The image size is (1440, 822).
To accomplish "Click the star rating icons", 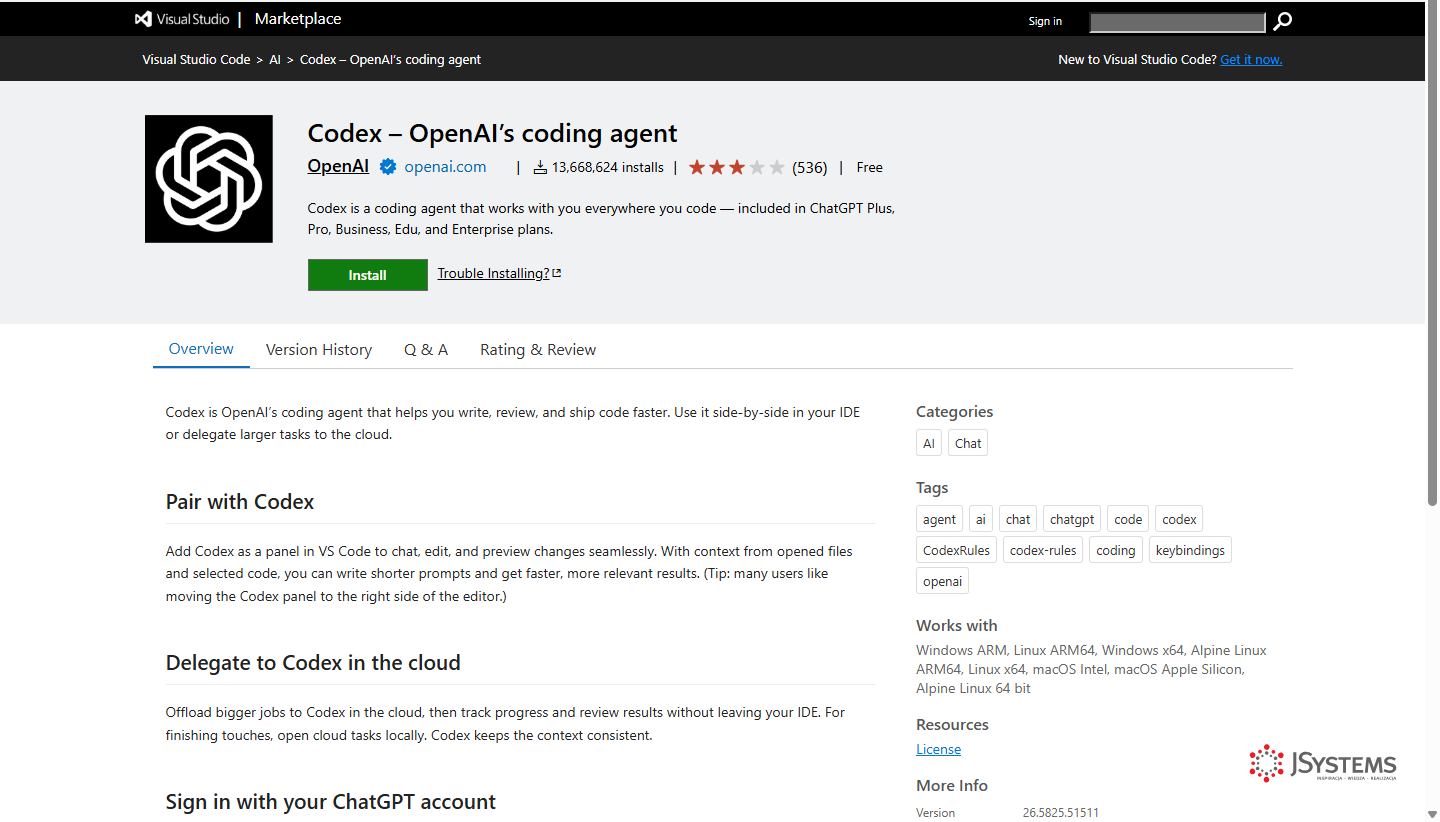I will (x=737, y=167).
